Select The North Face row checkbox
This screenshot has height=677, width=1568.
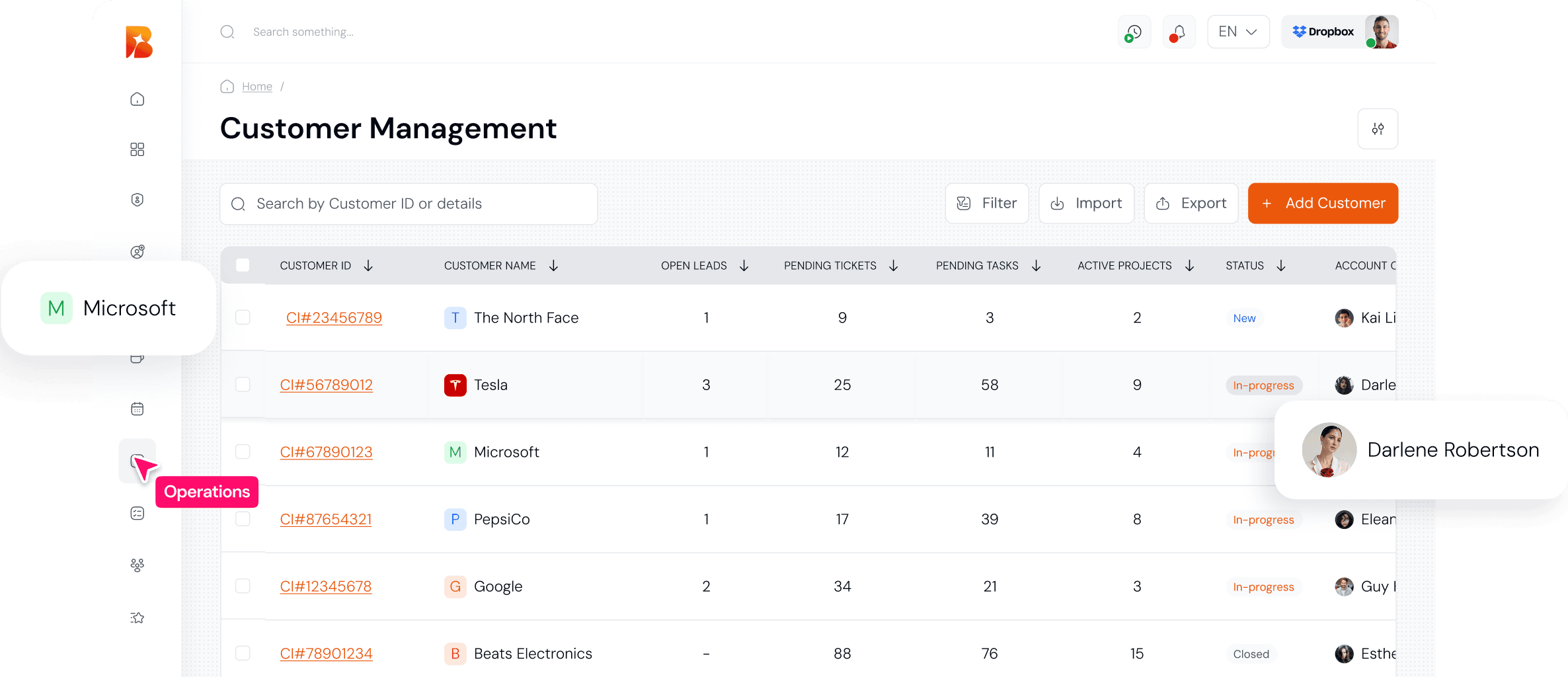(x=243, y=317)
